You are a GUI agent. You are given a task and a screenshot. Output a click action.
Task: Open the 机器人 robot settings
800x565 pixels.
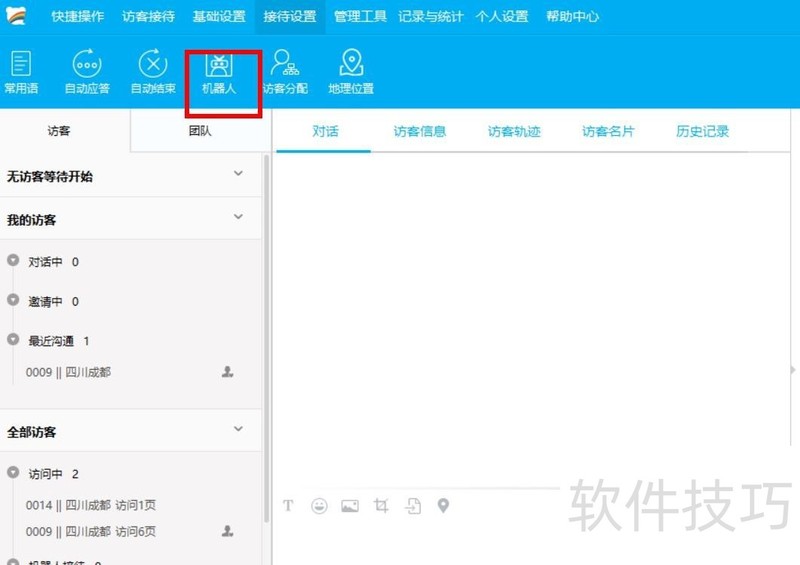[219, 74]
